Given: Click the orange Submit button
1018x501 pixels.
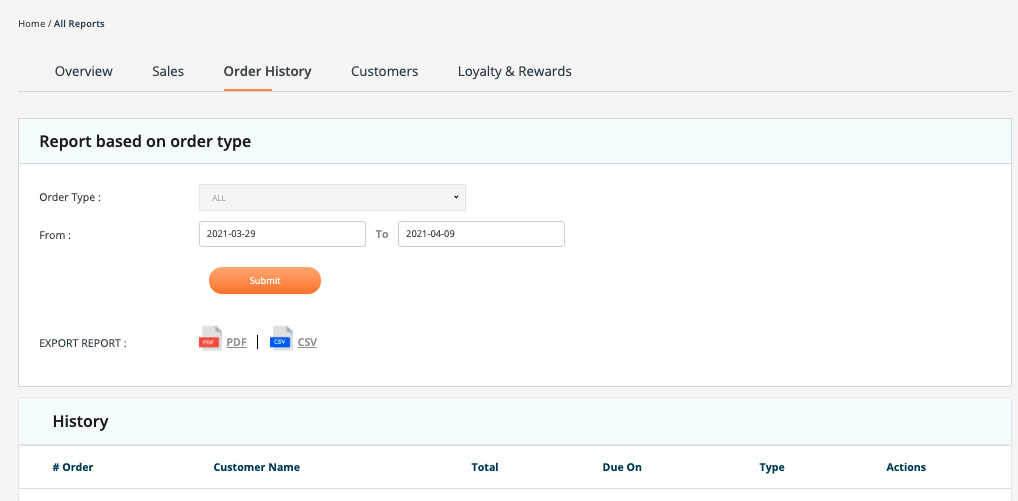Looking at the screenshot, I should point(265,280).
